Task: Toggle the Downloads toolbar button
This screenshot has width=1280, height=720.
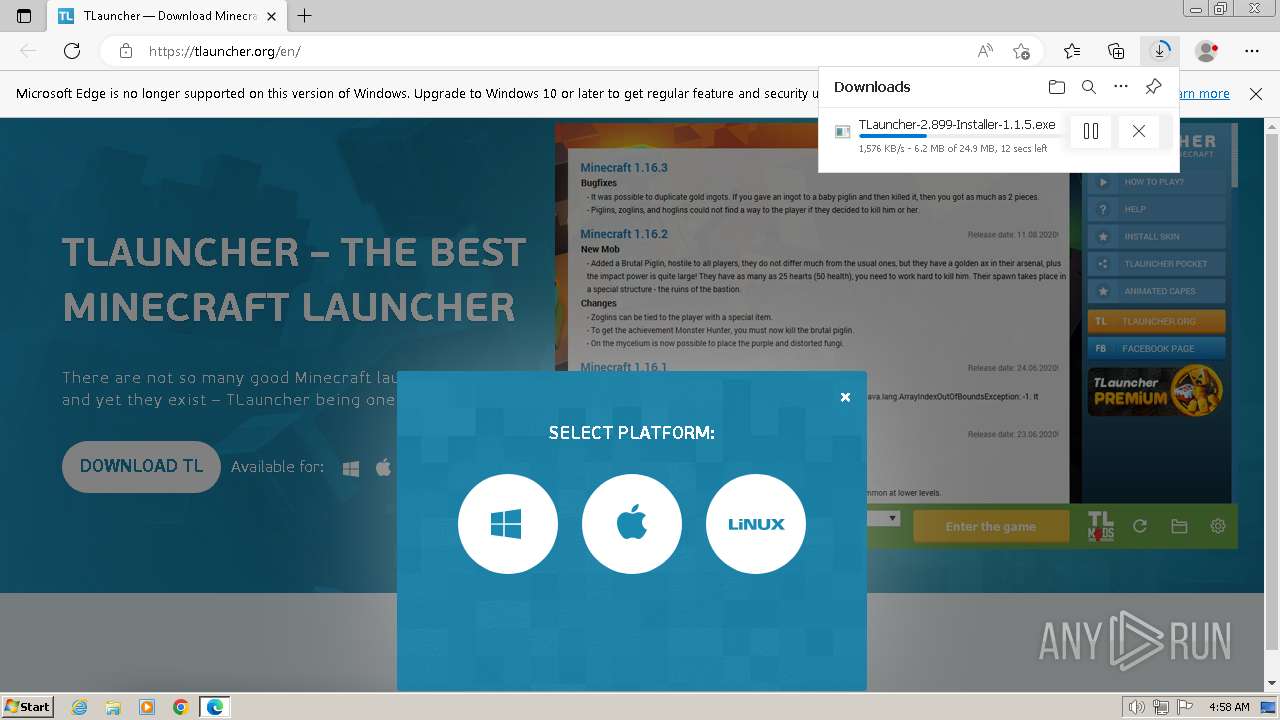Action: click(x=1160, y=50)
